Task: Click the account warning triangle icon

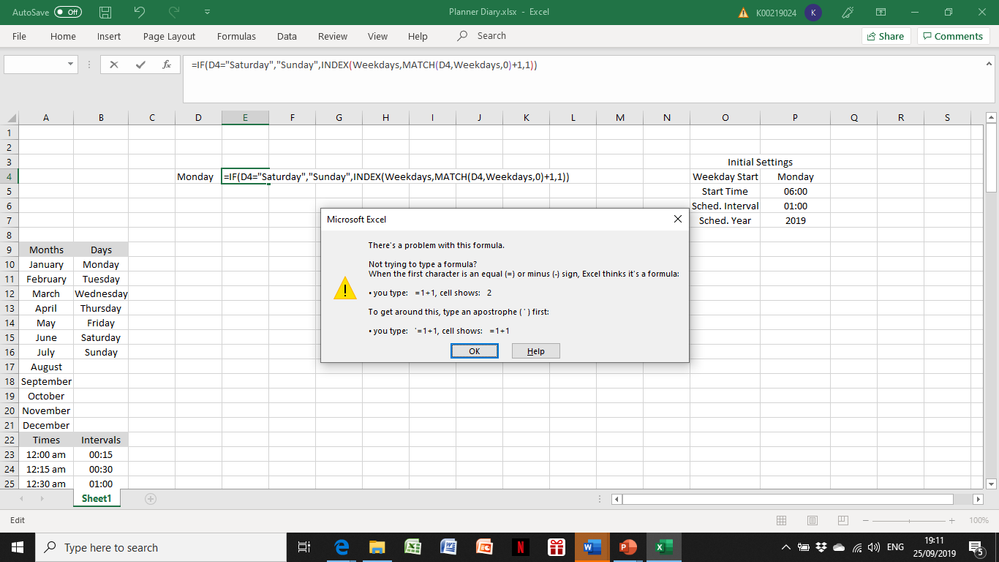Action: tap(743, 13)
